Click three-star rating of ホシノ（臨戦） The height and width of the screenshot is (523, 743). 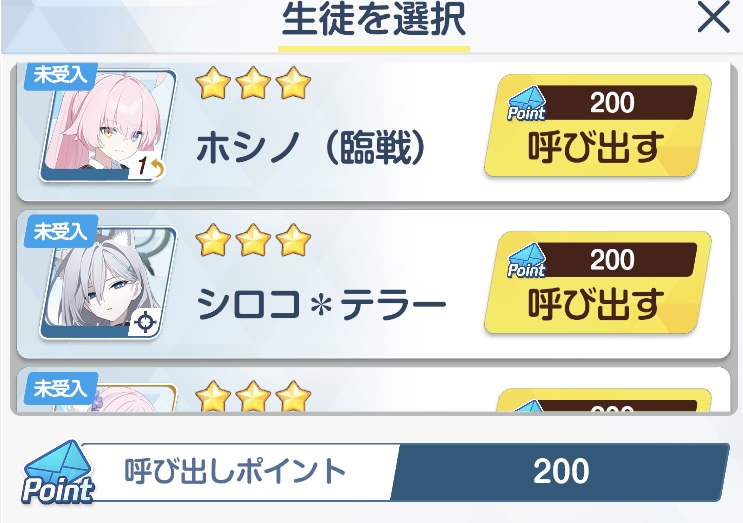point(253,83)
